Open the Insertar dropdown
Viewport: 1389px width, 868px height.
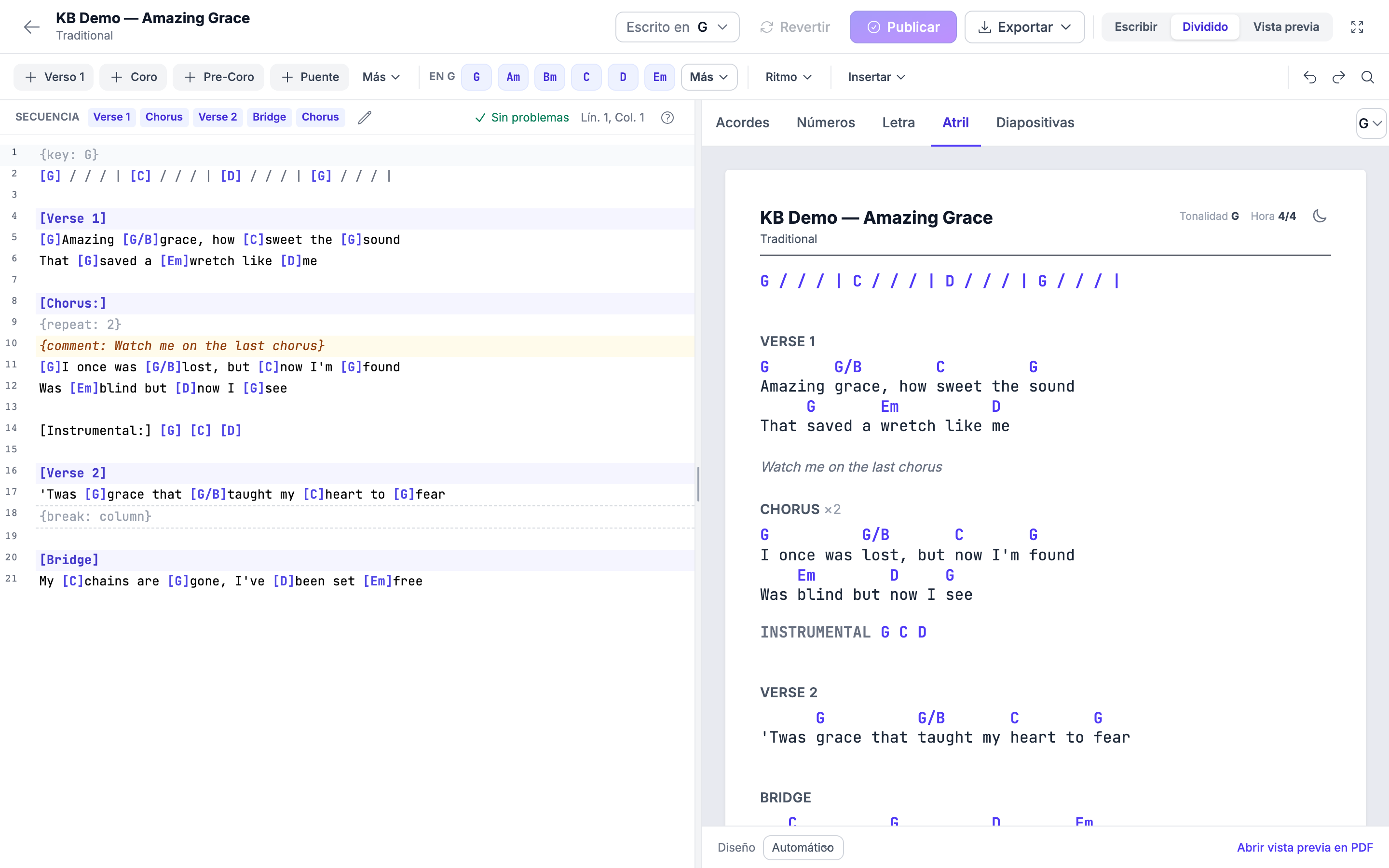[x=876, y=77]
